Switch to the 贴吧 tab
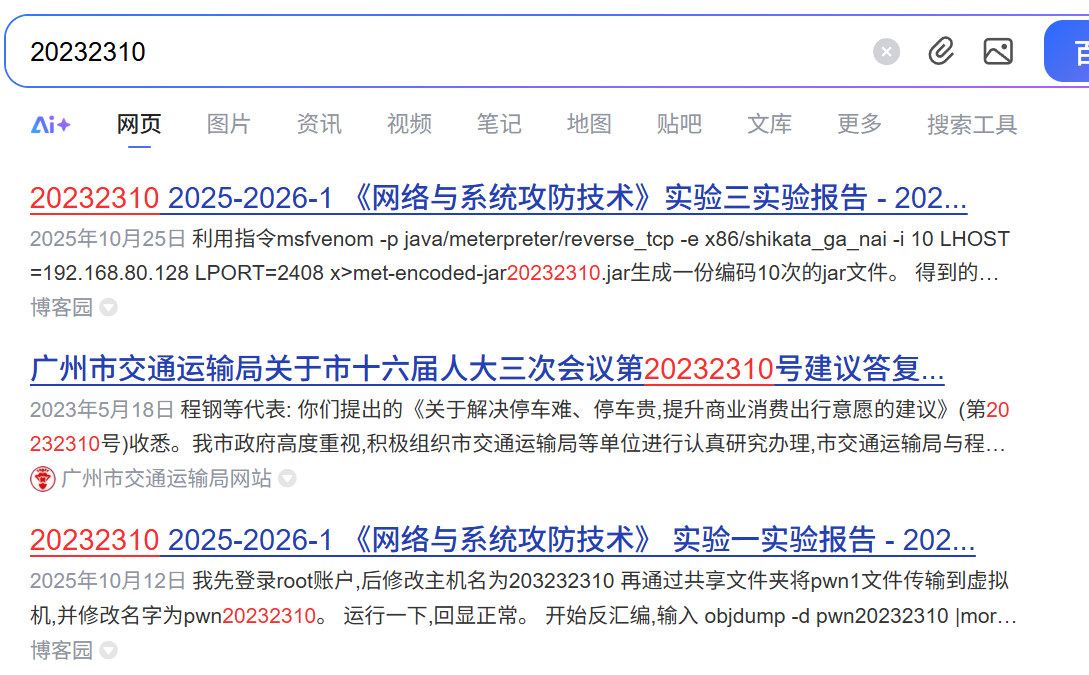The image size is (1089, 675). click(x=679, y=124)
